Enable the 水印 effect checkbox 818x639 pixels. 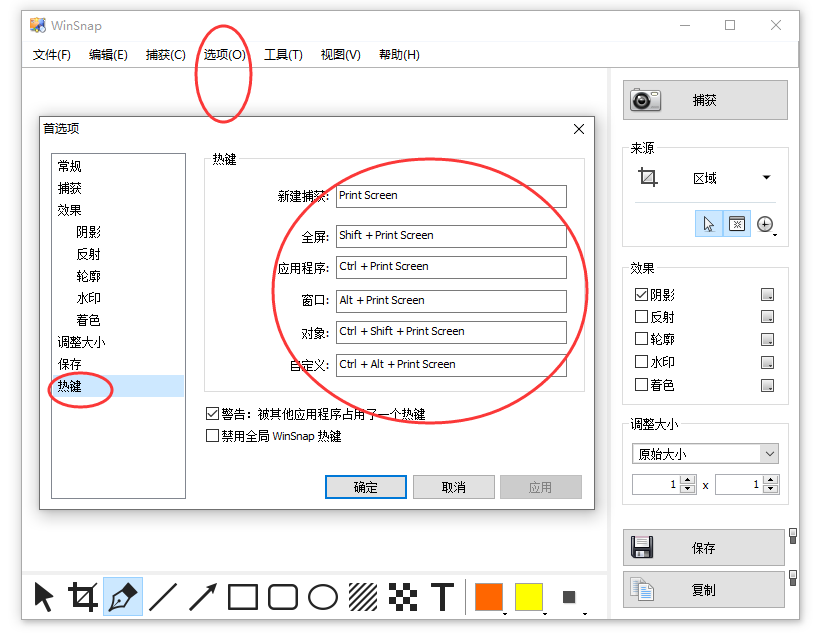(x=641, y=361)
